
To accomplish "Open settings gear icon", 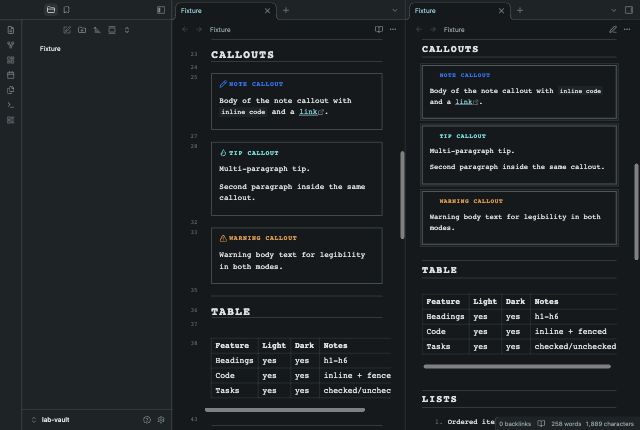I will [x=161, y=419].
